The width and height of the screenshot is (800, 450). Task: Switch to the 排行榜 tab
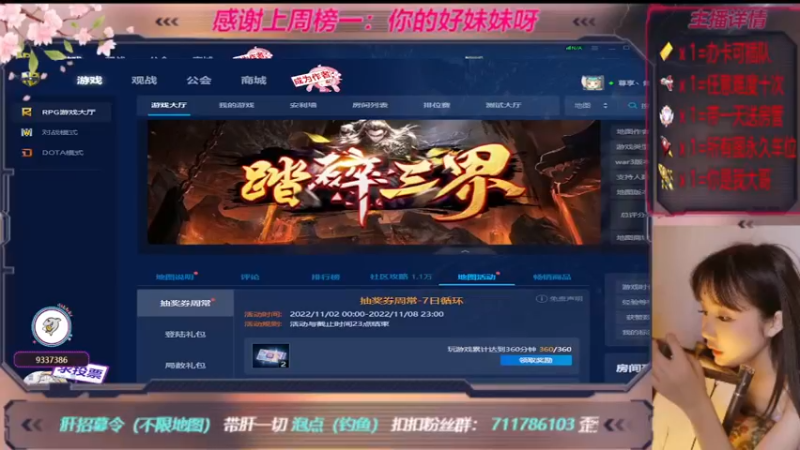pos(326,277)
